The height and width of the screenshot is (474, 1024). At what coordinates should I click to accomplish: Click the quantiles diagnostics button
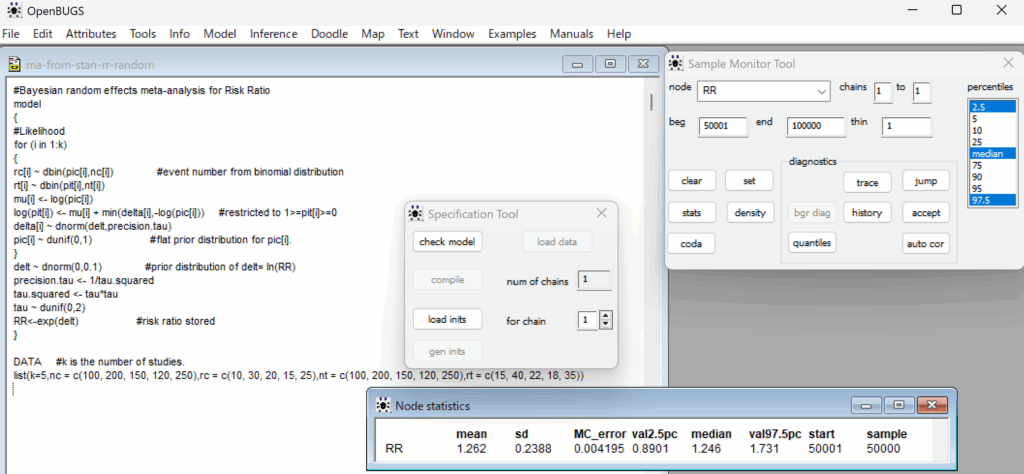[812, 242]
